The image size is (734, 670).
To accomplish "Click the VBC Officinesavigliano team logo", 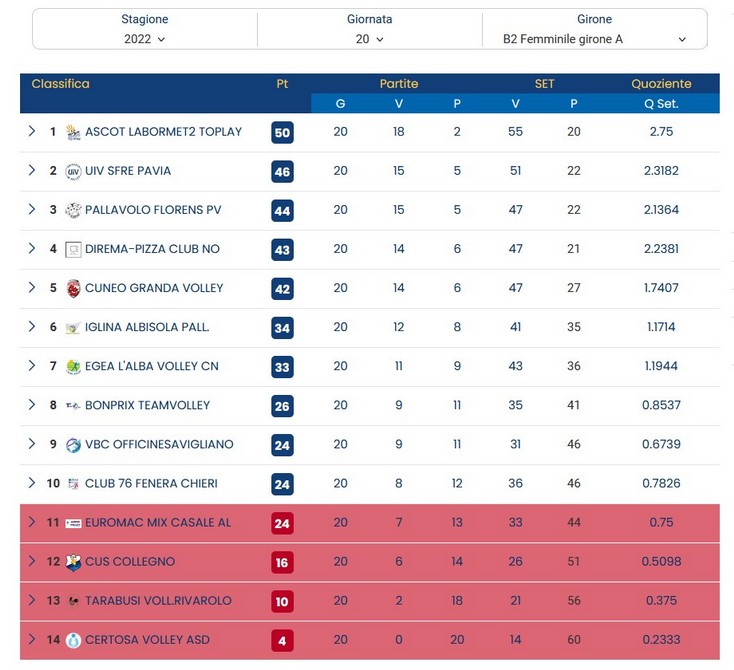I will 73,445.
